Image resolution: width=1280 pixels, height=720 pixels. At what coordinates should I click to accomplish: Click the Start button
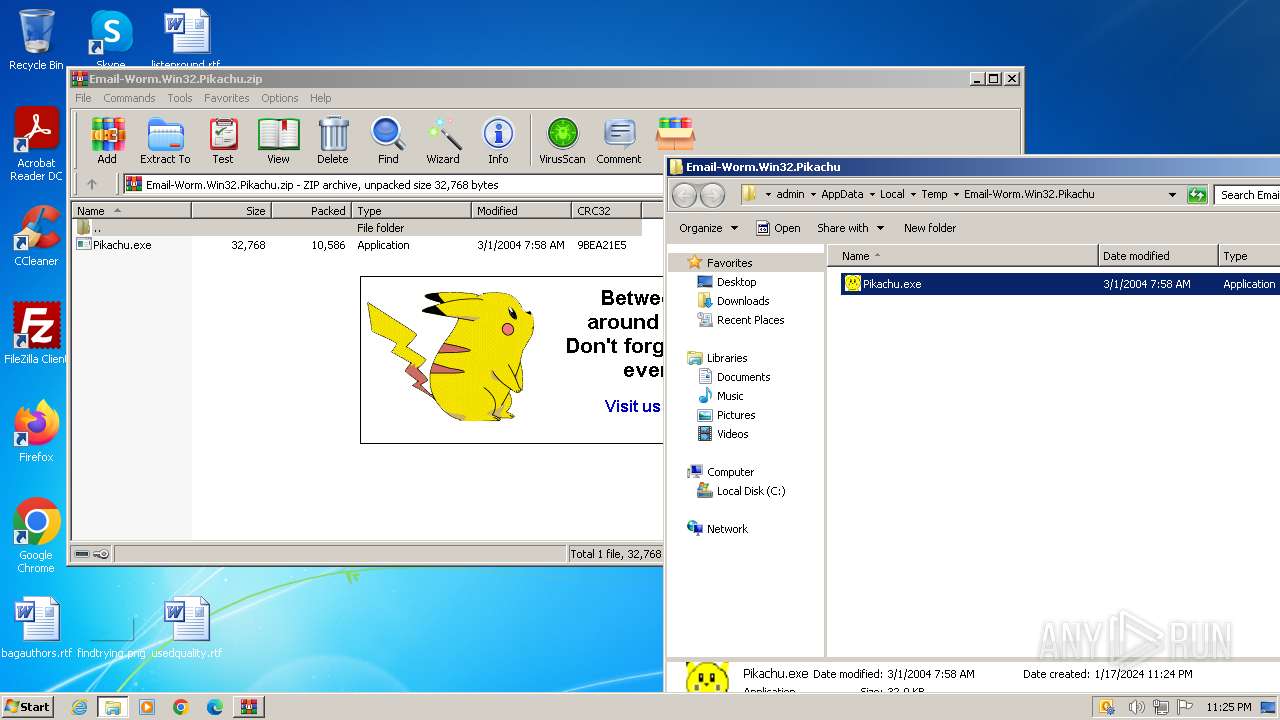(27, 706)
